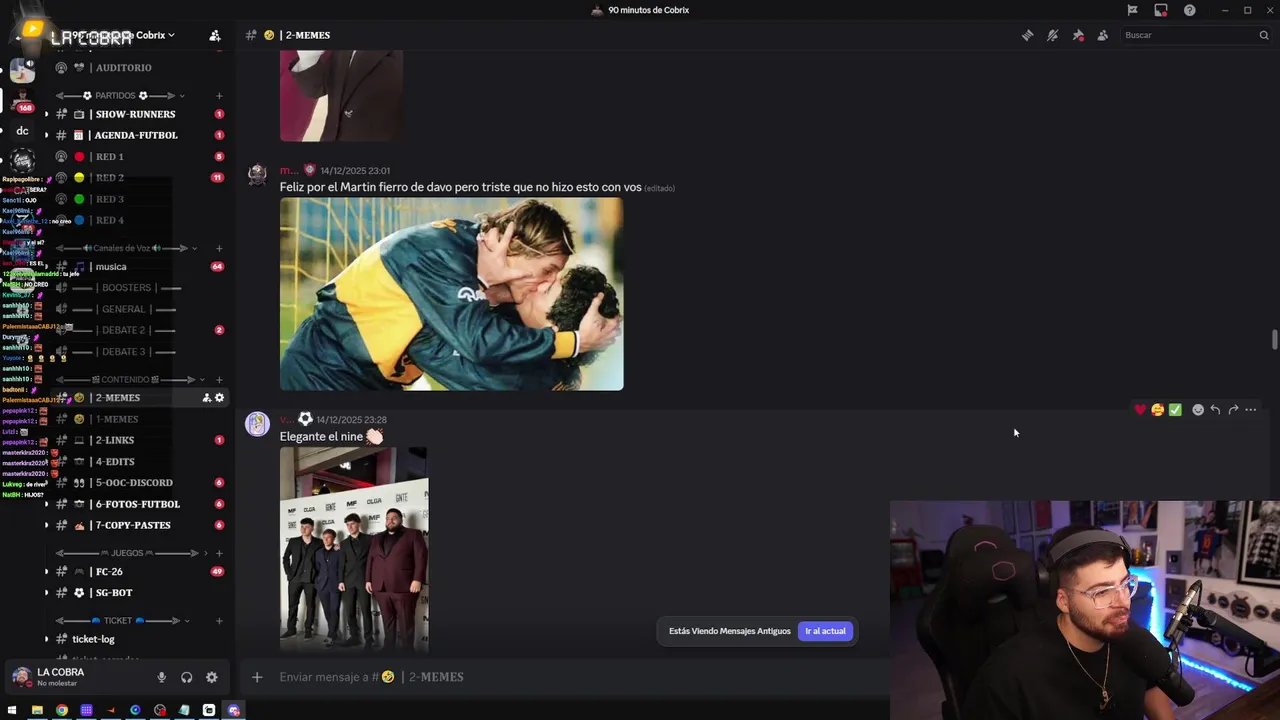The width and height of the screenshot is (1280, 720).
Task: Join the RED 2 stage channel
Action: pyautogui.click(x=110, y=178)
